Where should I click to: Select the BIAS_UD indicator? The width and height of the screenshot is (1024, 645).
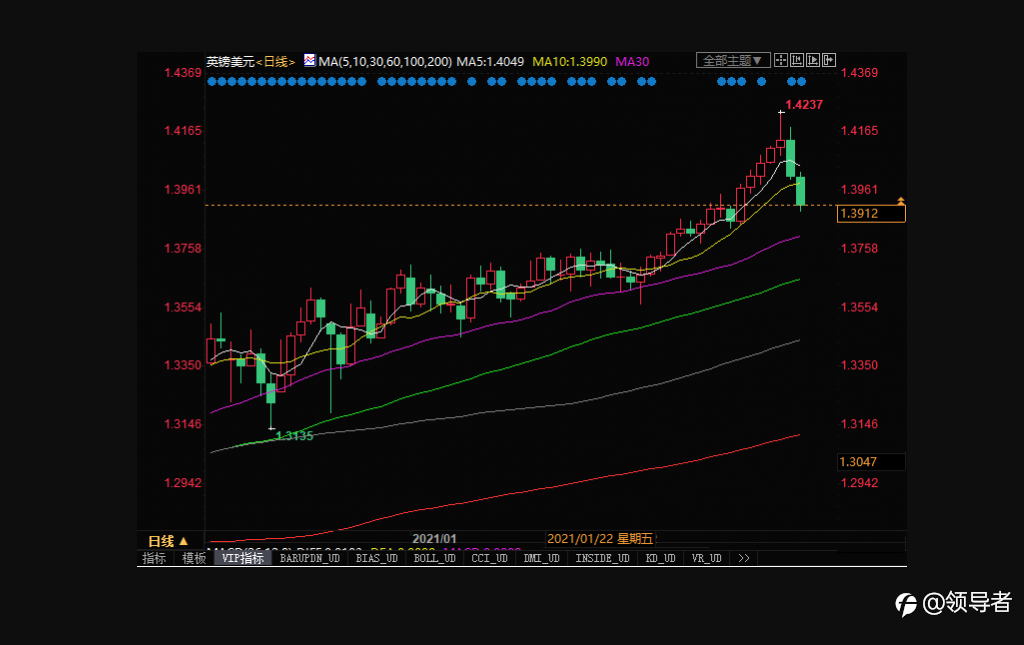coord(377,558)
